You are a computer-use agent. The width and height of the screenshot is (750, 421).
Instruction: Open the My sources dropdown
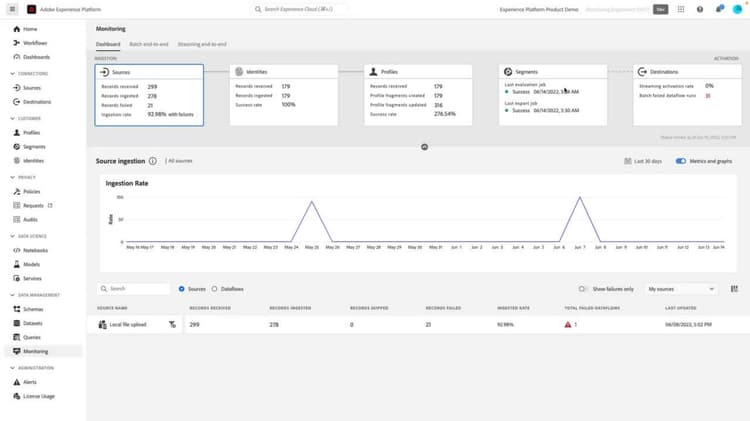[x=681, y=289]
